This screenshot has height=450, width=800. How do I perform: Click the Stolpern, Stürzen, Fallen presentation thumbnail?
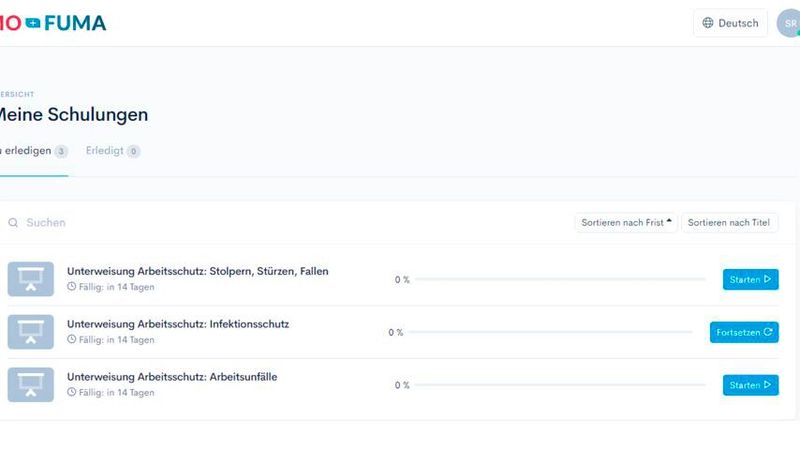[x=30, y=279]
